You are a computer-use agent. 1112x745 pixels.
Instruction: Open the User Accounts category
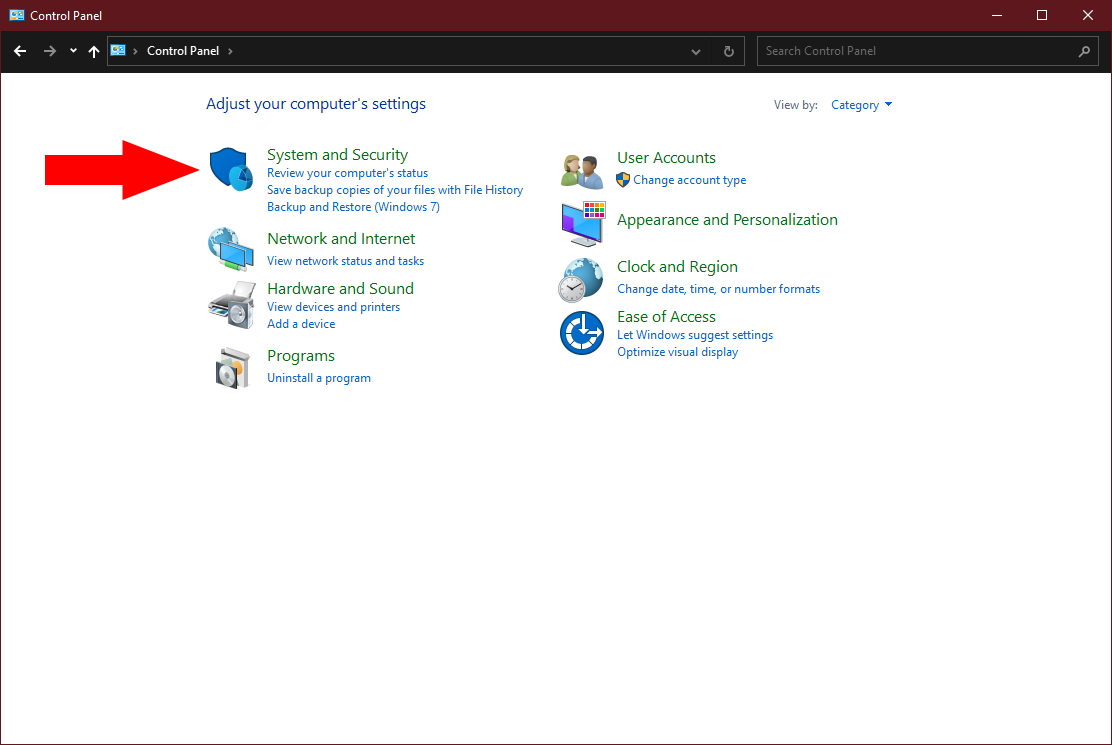click(667, 157)
